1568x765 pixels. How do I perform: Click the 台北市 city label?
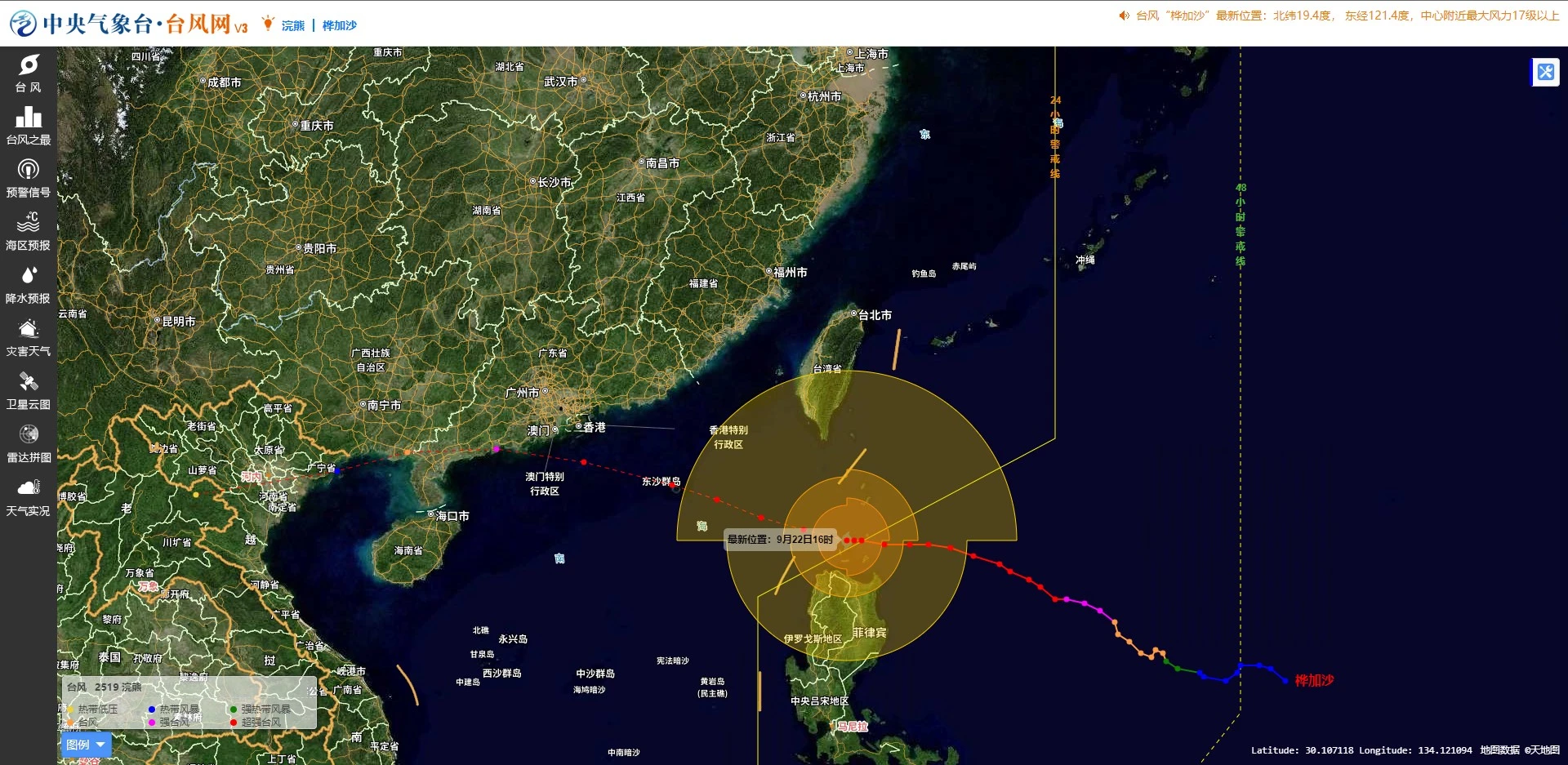click(x=875, y=315)
